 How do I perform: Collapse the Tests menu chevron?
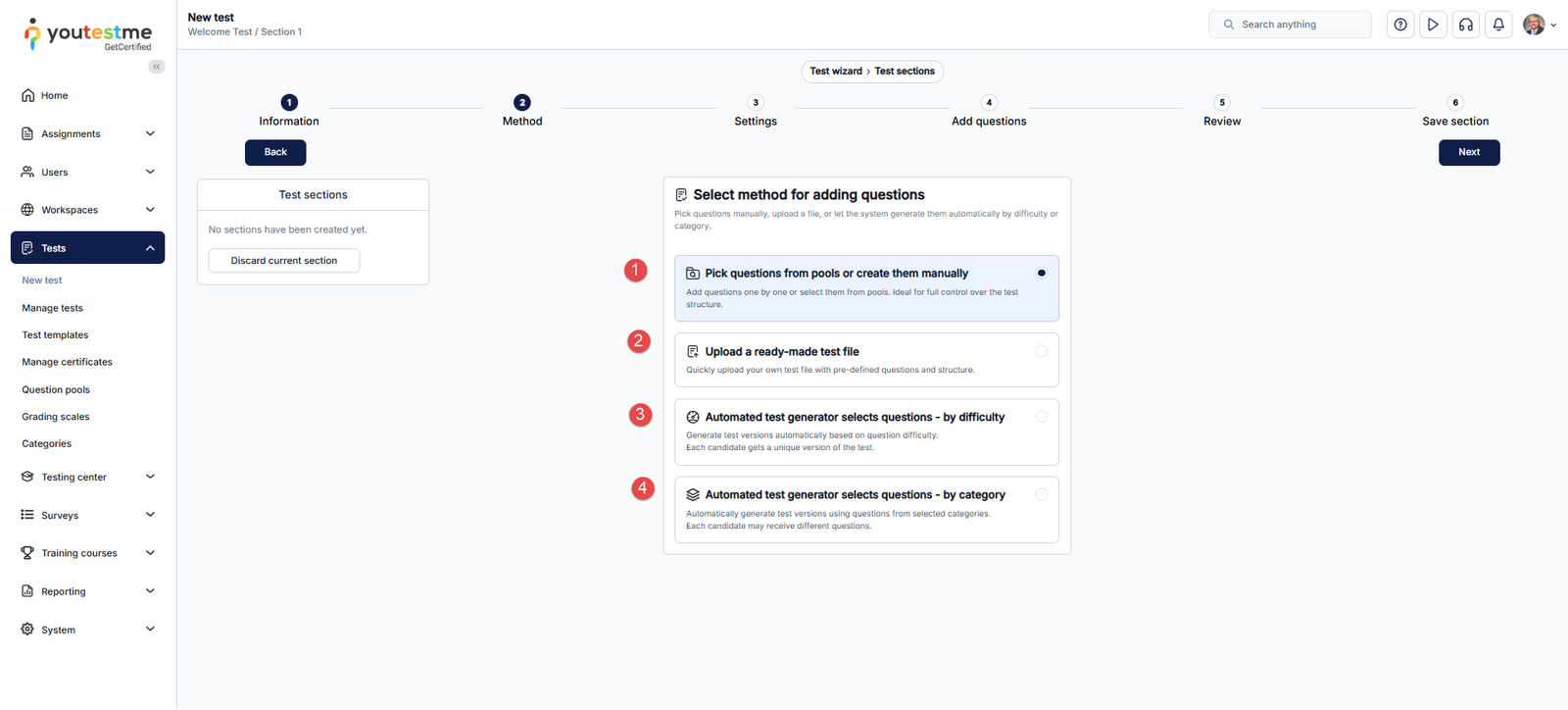150,248
